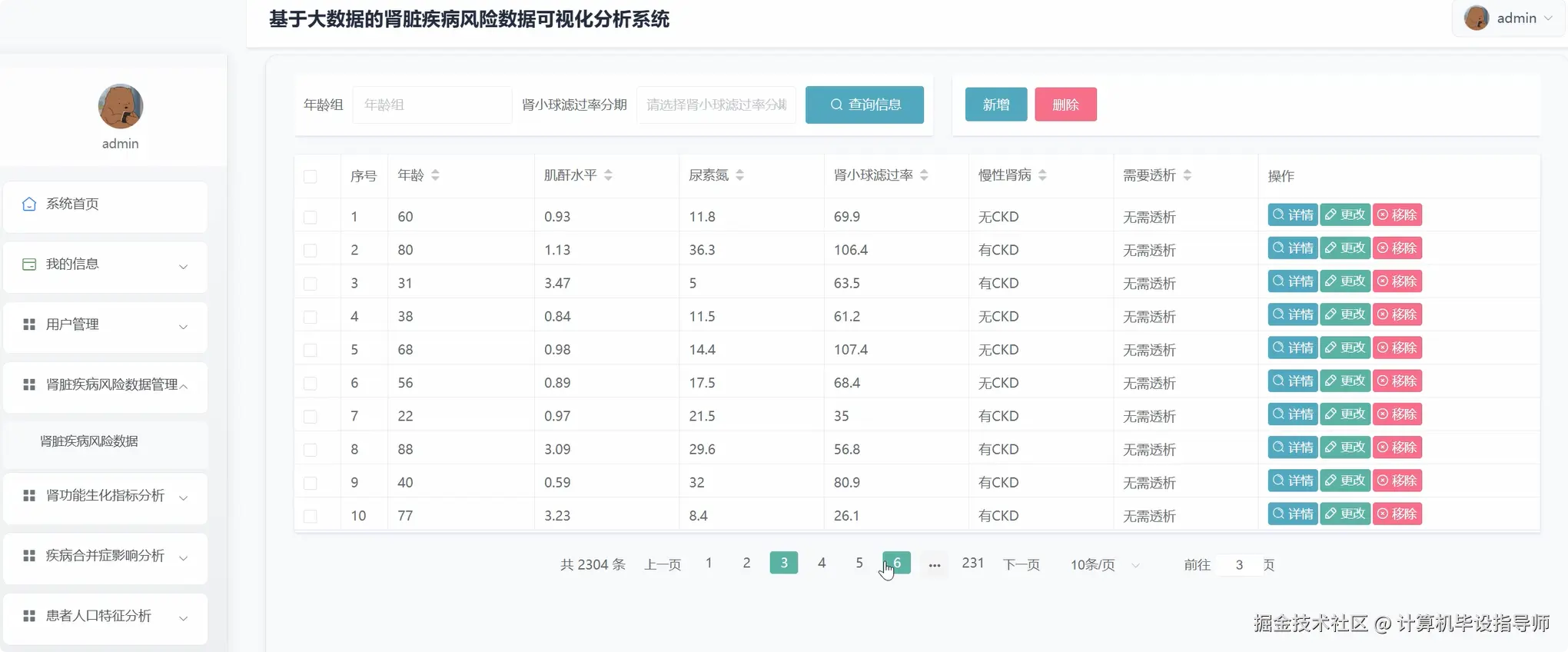The image size is (1568, 652).
Task: Sort the table by 需要透析 column
Action: tap(1187, 175)
